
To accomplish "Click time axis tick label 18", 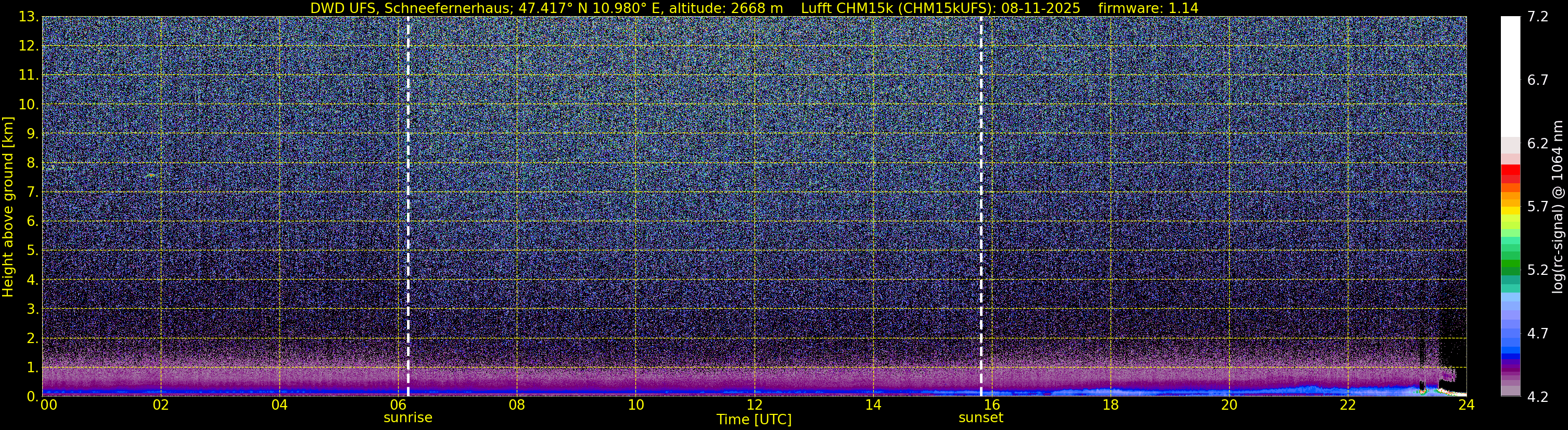I will [x=1110, y=405].
